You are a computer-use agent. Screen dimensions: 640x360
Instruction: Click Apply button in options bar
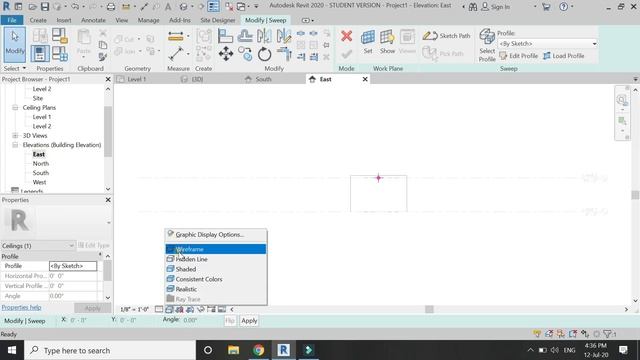pyautogui.click(x=249, y=321)
